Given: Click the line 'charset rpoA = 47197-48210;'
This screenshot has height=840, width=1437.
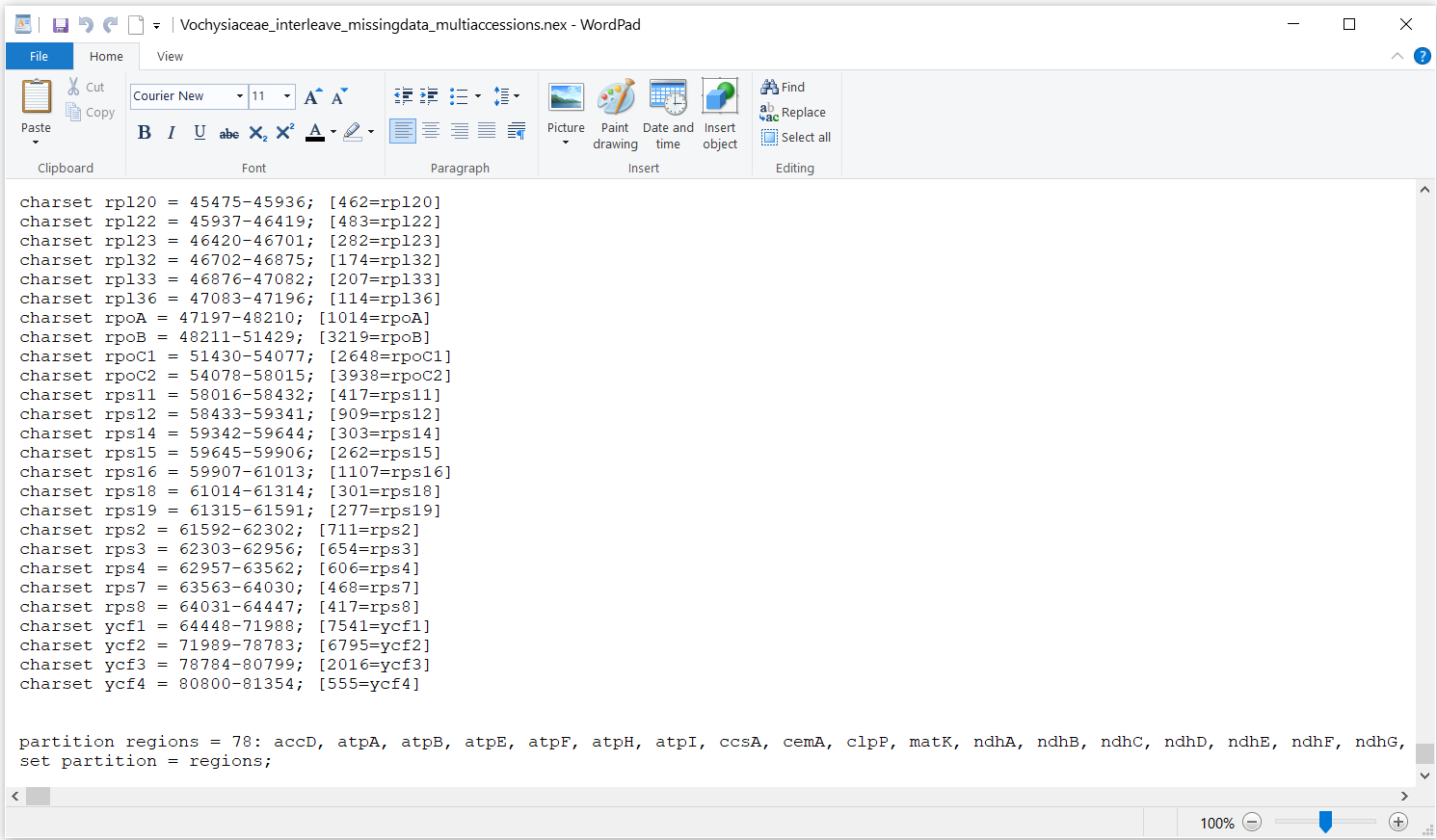Looking at the screenshot, I should 162,318.
